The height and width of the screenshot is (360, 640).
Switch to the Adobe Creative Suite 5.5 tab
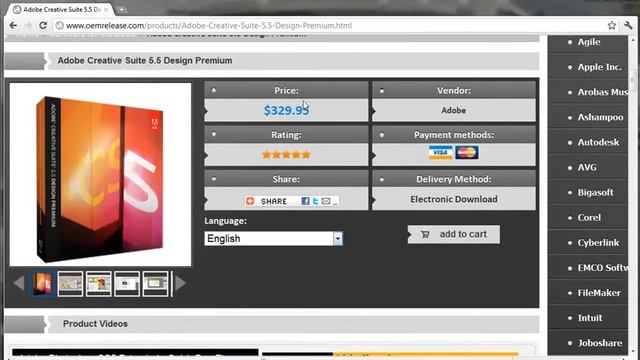pyautogui.click(x=61, y=9)
